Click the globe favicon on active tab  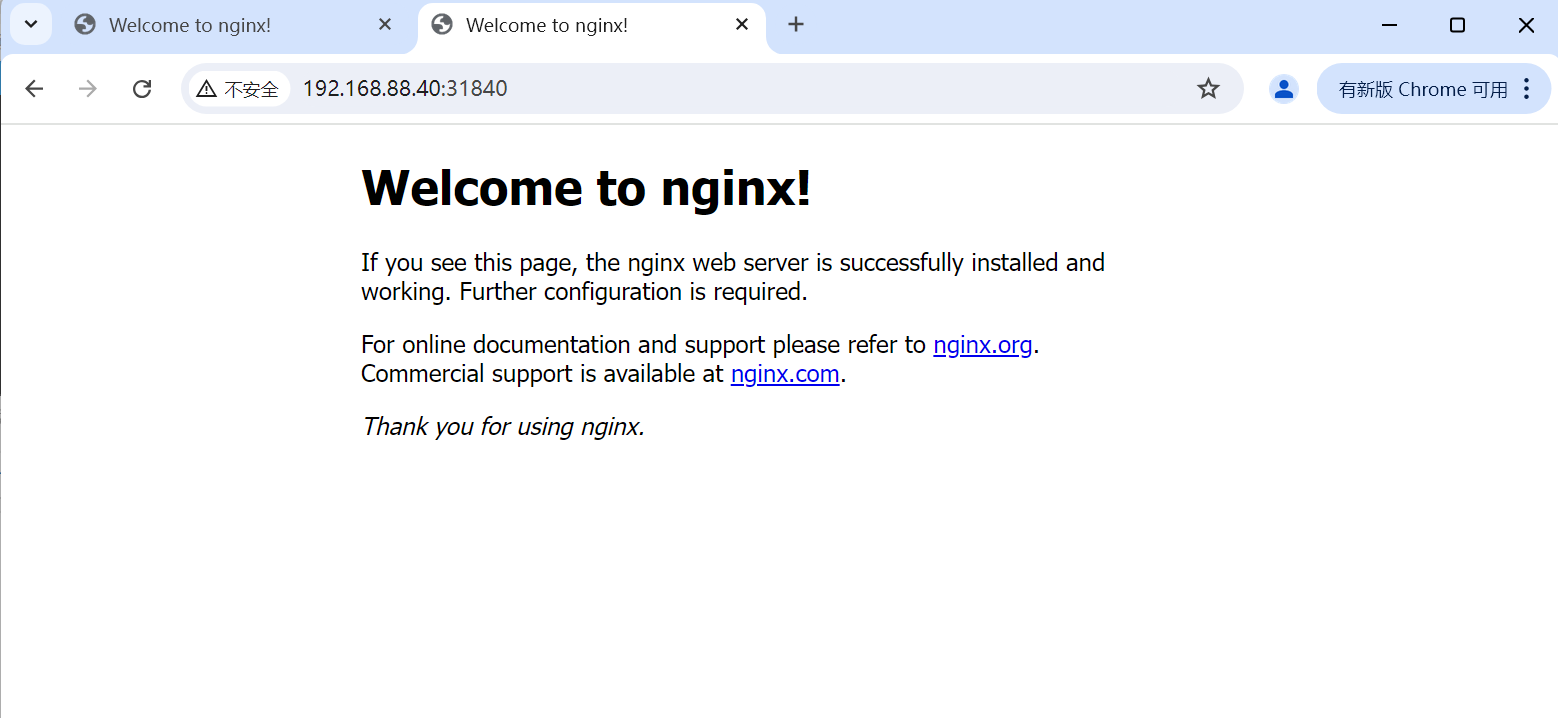[x=442, y=24]
